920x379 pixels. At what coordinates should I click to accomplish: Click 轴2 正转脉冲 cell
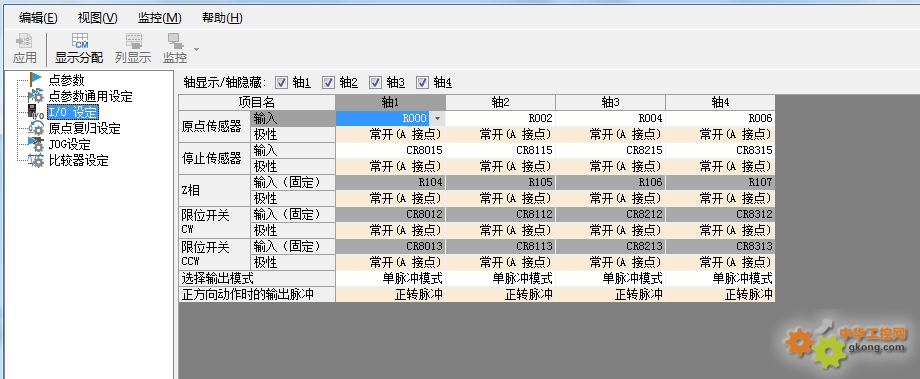500,294
